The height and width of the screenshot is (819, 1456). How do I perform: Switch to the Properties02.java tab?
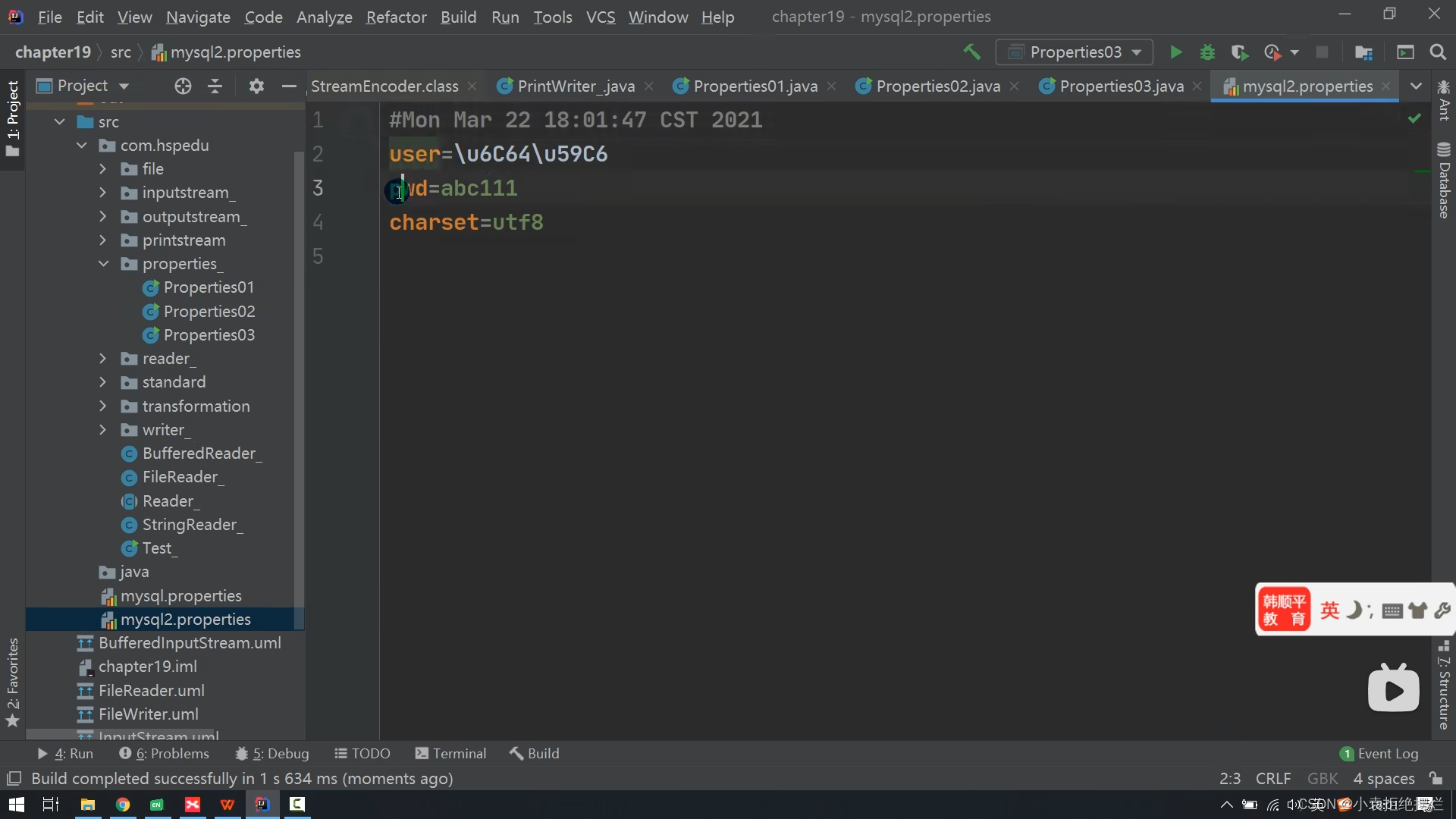pyautogui.click(x=937, y=86)
